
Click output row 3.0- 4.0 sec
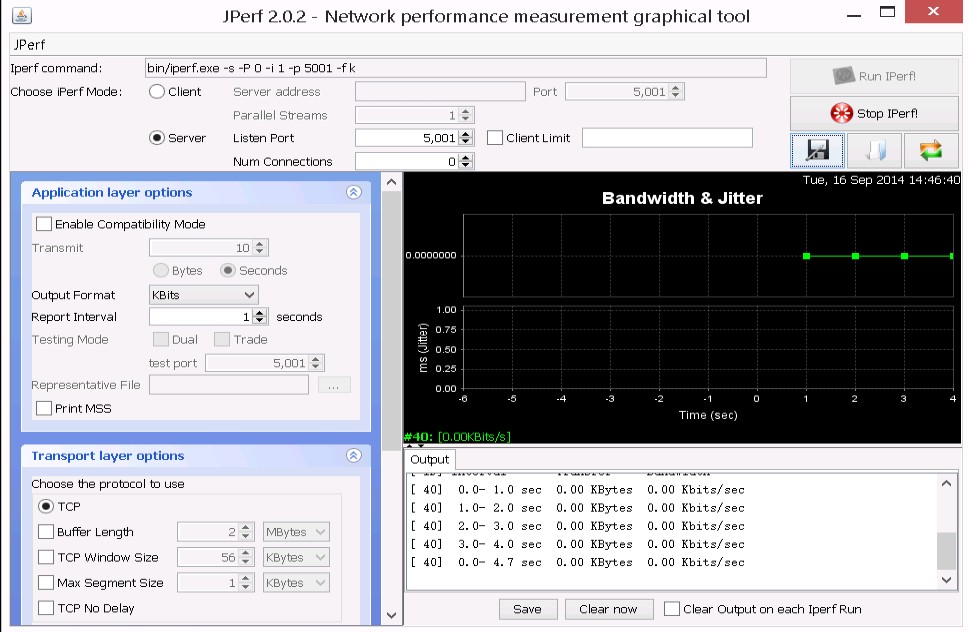click(578, 544)
